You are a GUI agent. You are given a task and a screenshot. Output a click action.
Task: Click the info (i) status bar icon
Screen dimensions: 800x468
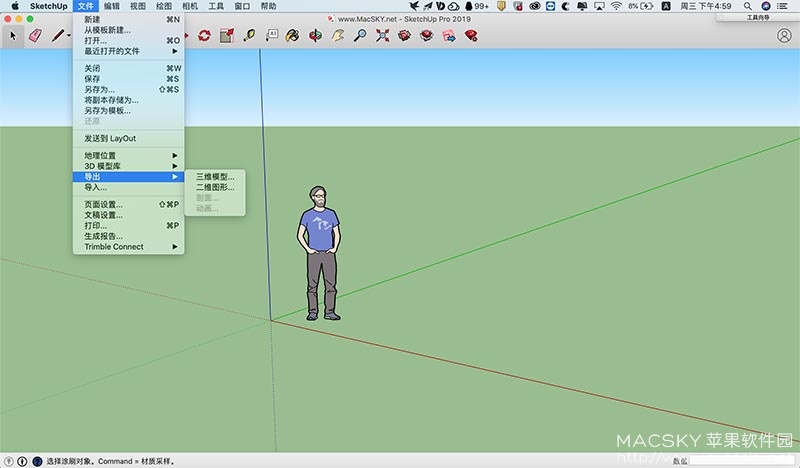click(22, 461)
